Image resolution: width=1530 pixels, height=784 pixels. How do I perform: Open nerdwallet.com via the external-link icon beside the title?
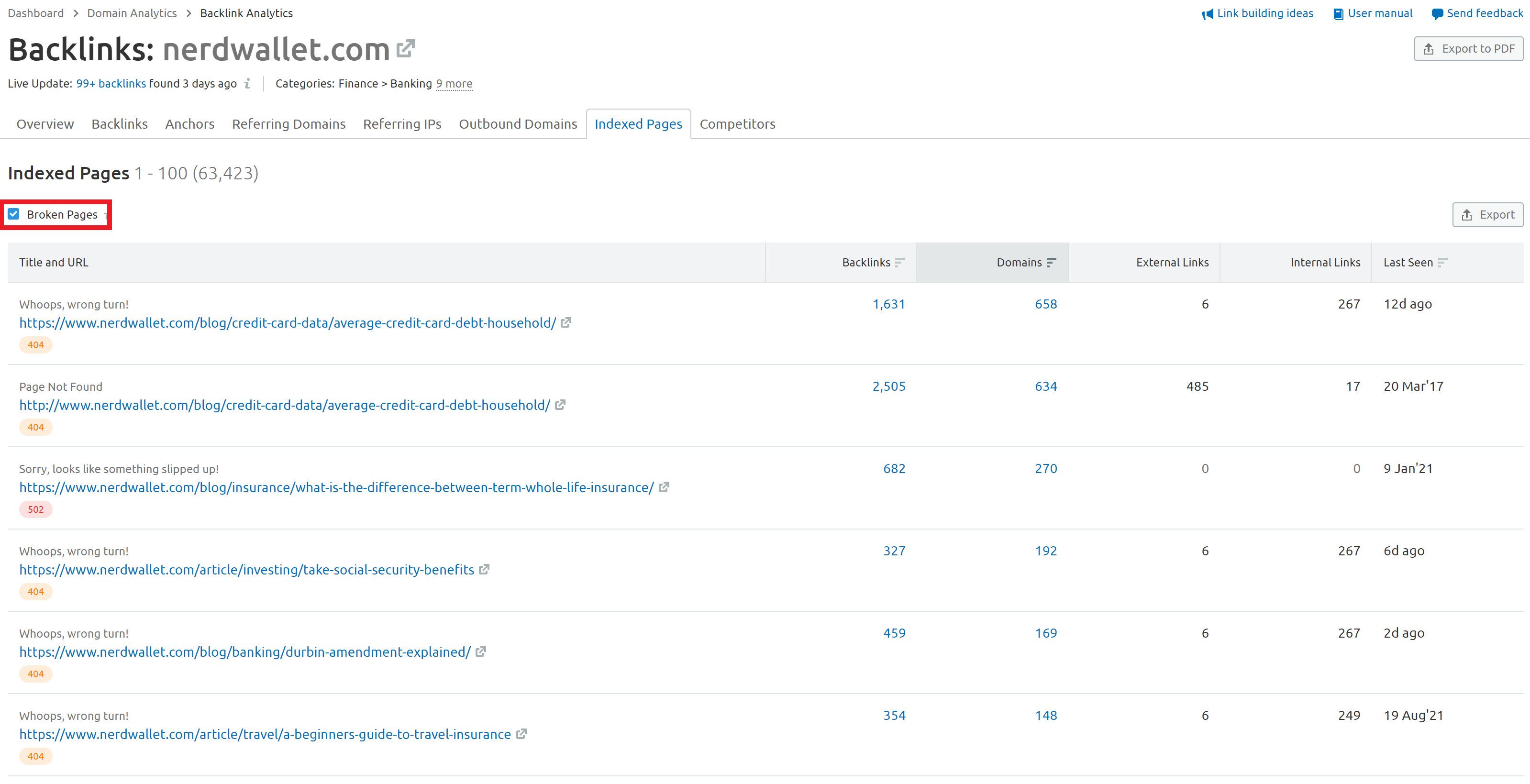405,49
